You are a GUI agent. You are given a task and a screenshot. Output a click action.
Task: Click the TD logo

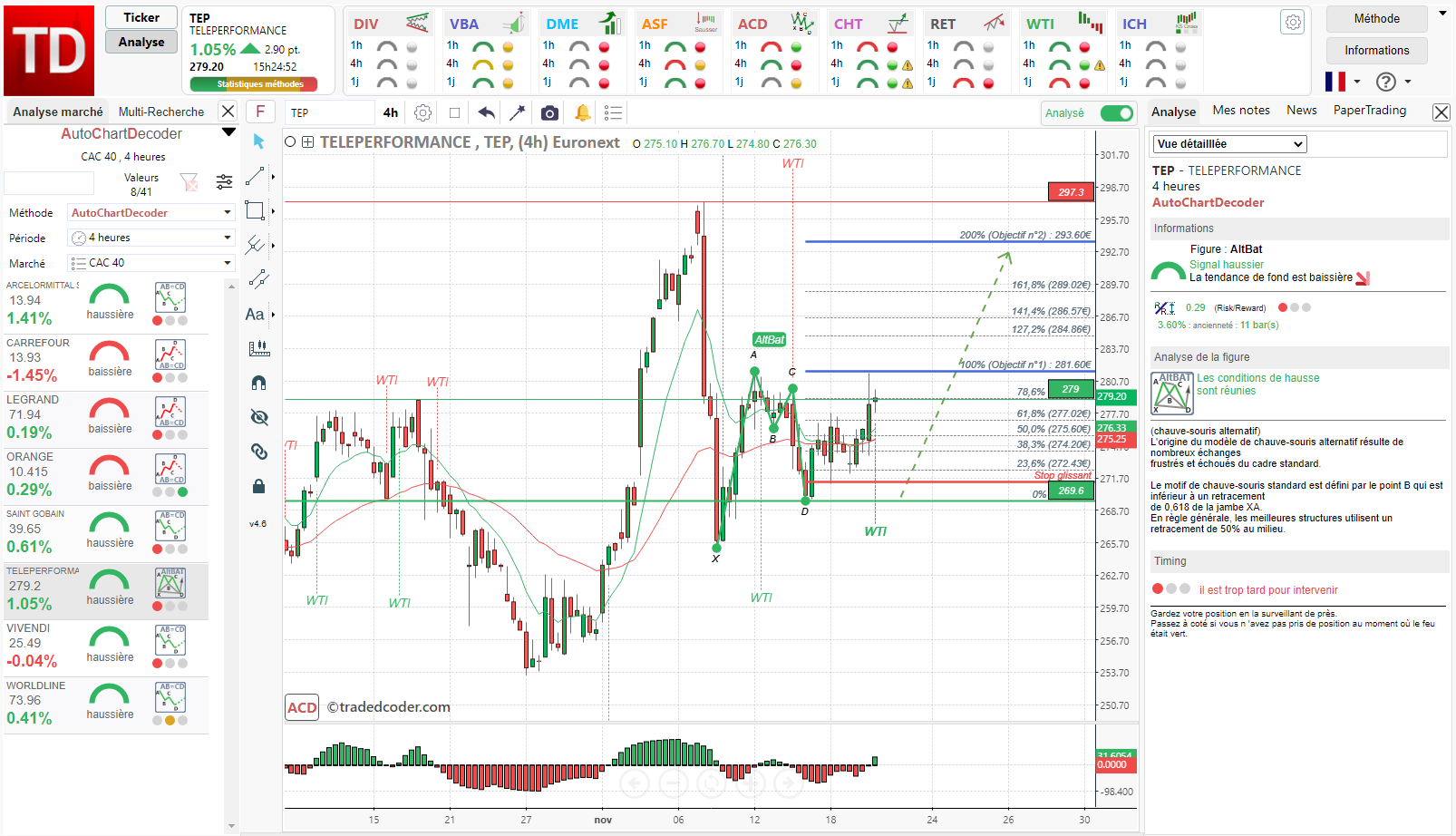pyautogui.click(x=49, y=51)
